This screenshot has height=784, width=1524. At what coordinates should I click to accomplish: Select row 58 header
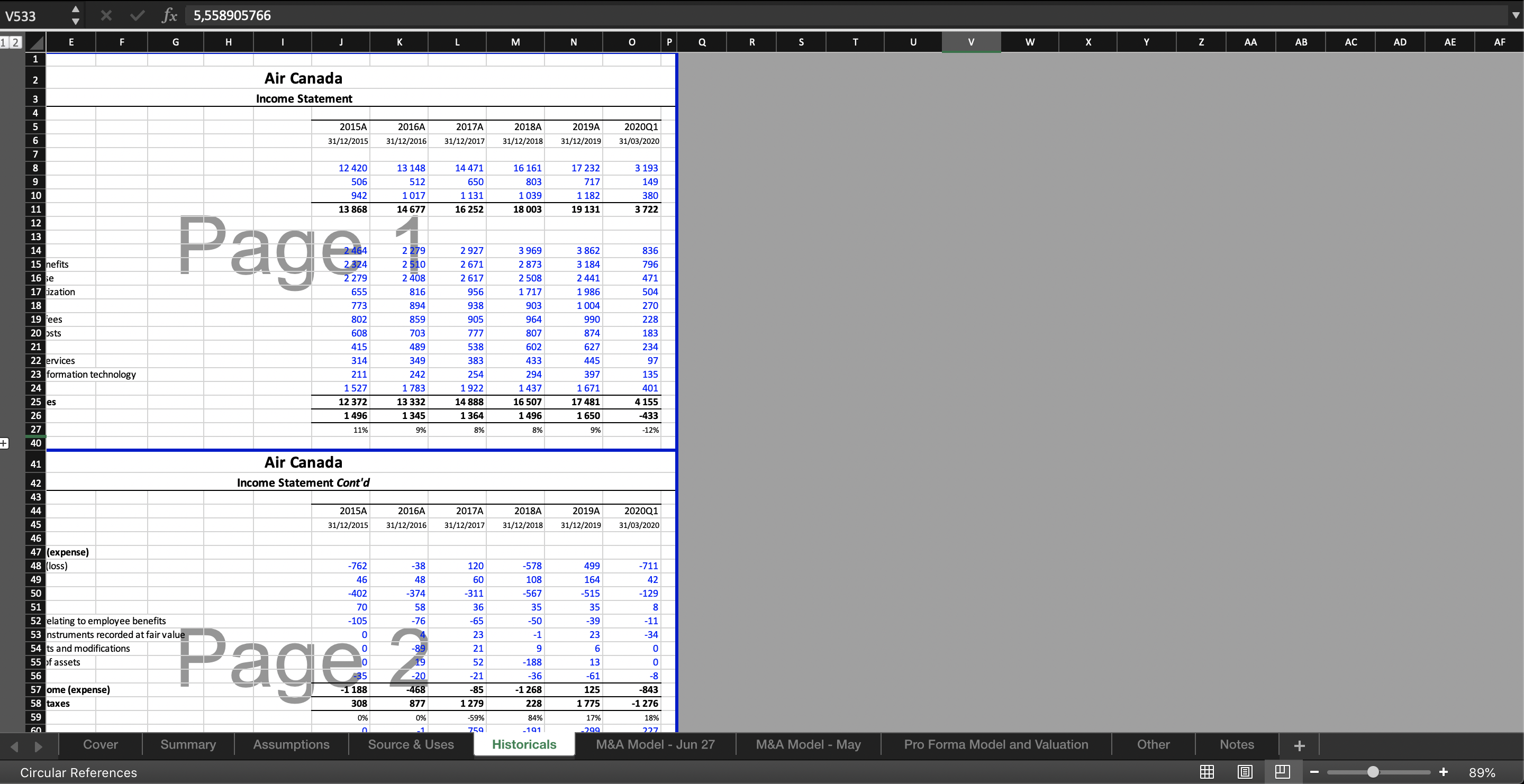[x=35, y=704]
